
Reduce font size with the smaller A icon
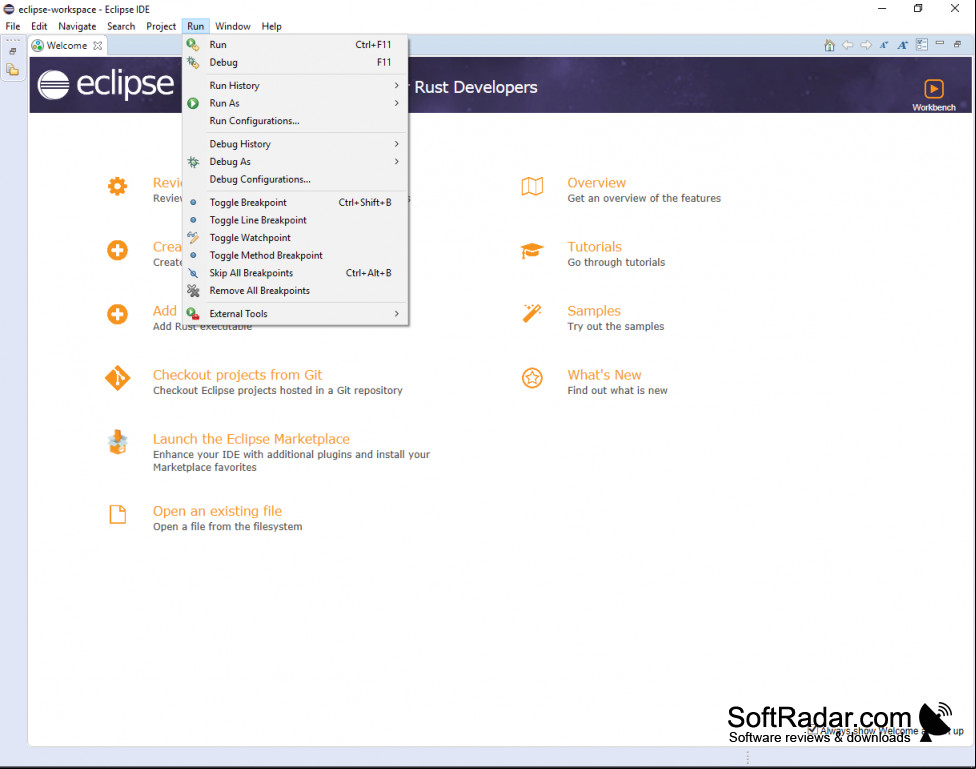[884, 45]
